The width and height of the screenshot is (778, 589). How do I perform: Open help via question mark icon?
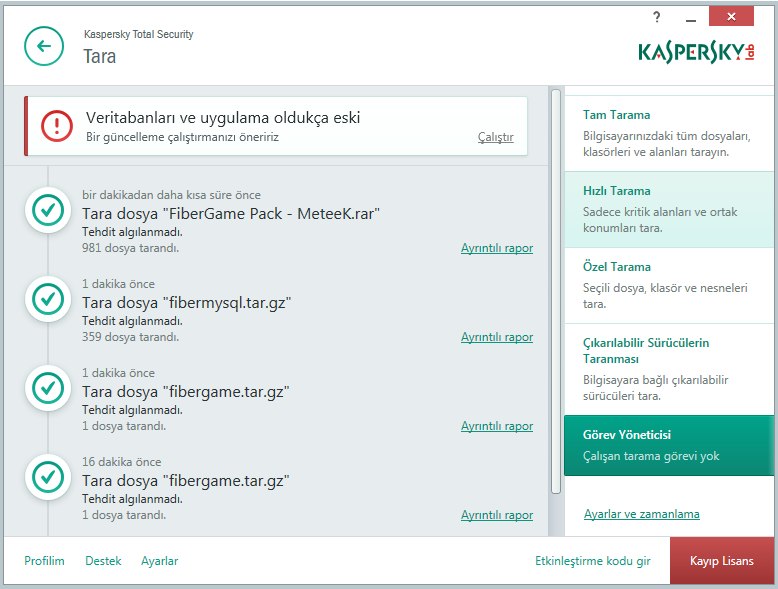pyautogui.click(x=656, y=18)
